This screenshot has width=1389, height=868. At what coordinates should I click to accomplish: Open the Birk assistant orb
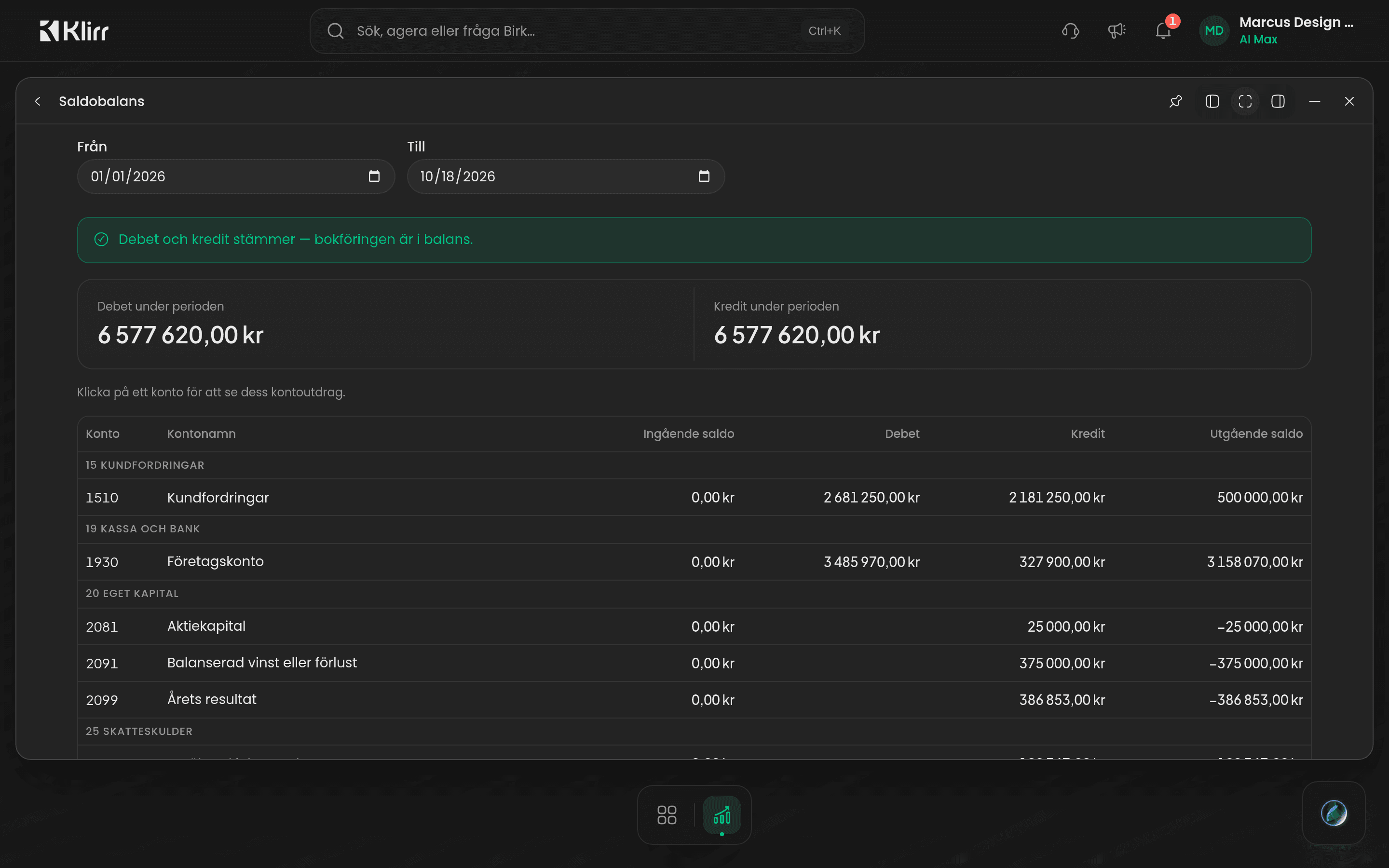pos(1334,813)
